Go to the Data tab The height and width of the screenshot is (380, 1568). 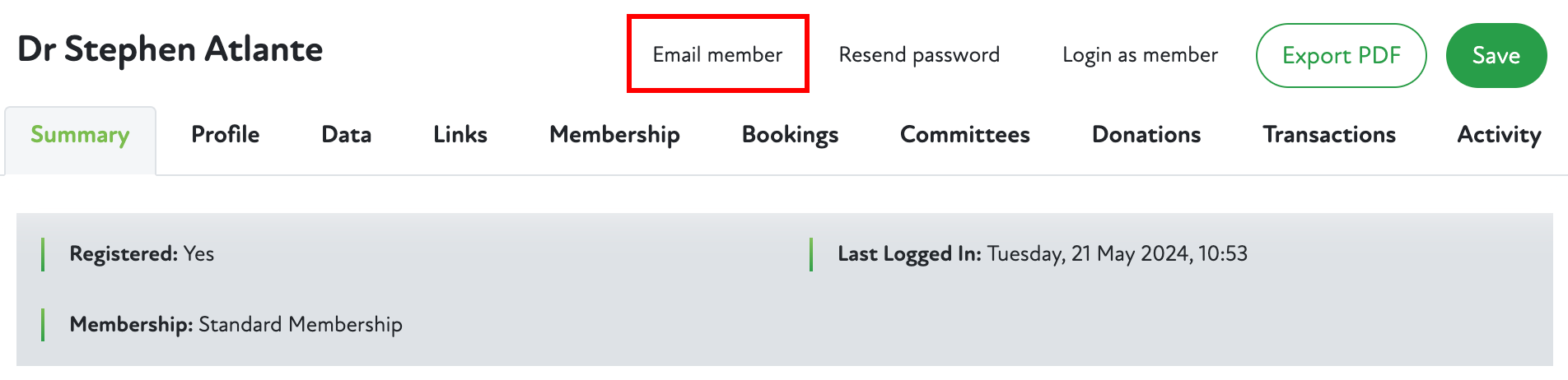pyautogui.click(x=346, y=135)
